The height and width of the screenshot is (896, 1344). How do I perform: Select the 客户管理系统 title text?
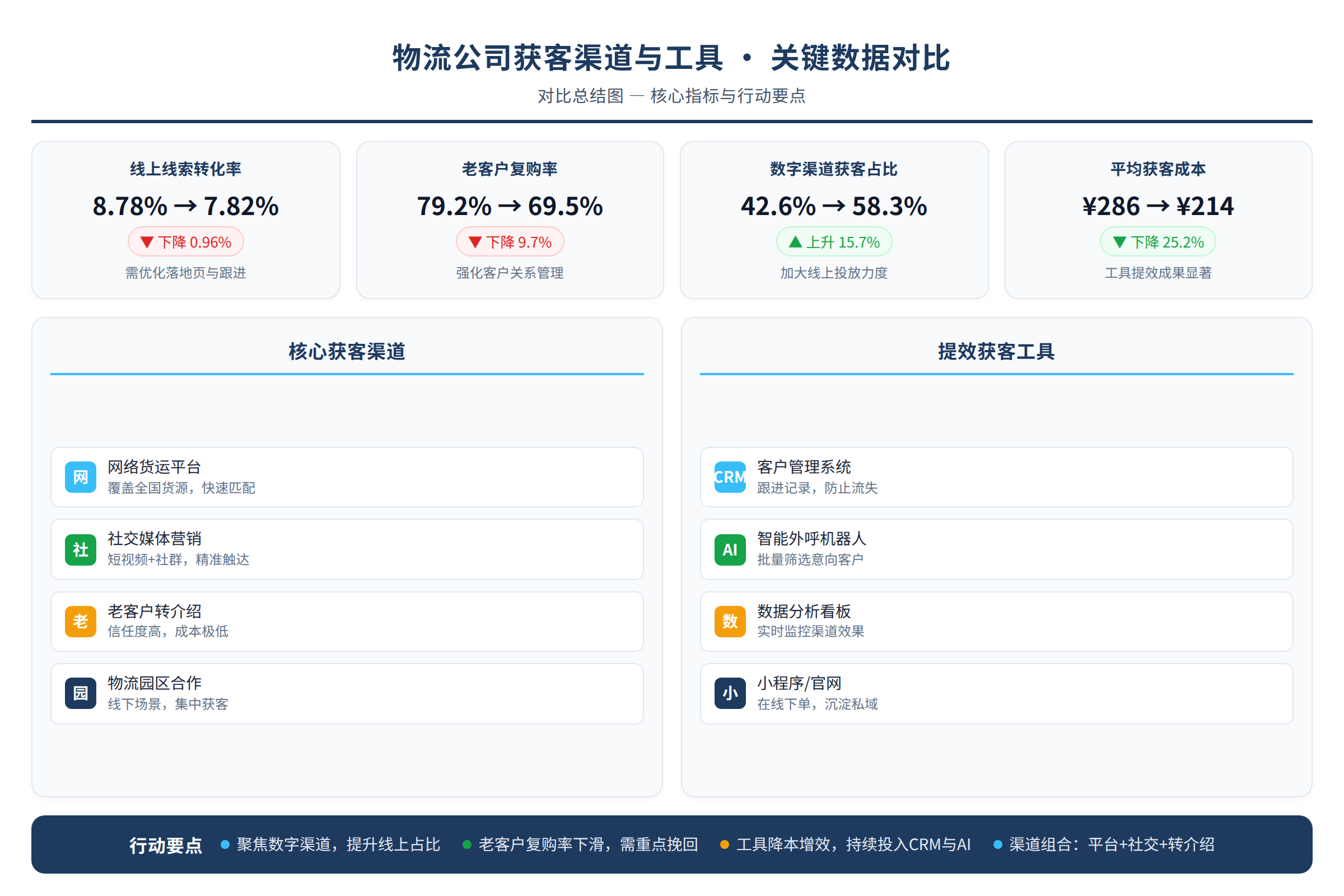click(805, 468)
